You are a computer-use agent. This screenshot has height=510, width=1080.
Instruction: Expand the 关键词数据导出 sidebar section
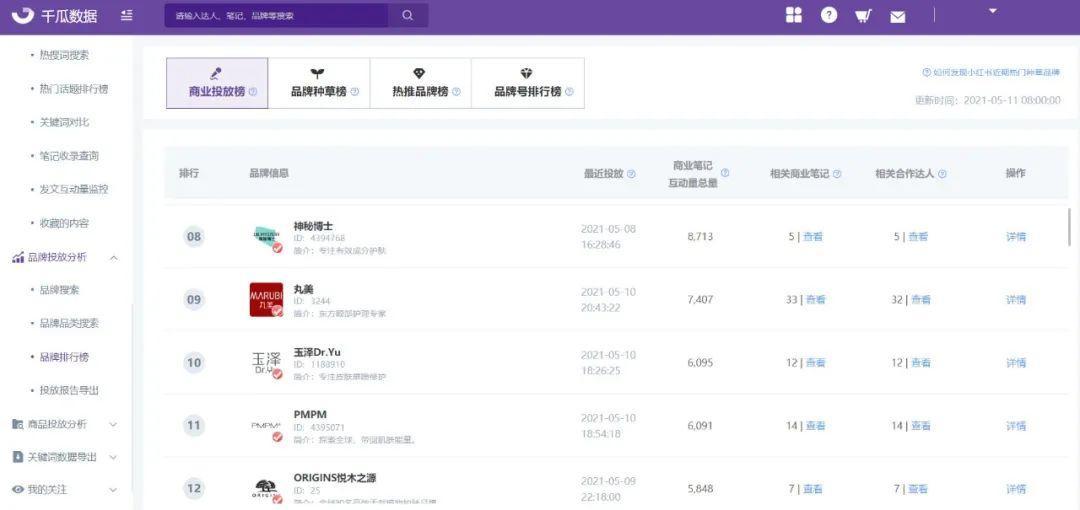[113, 457]
